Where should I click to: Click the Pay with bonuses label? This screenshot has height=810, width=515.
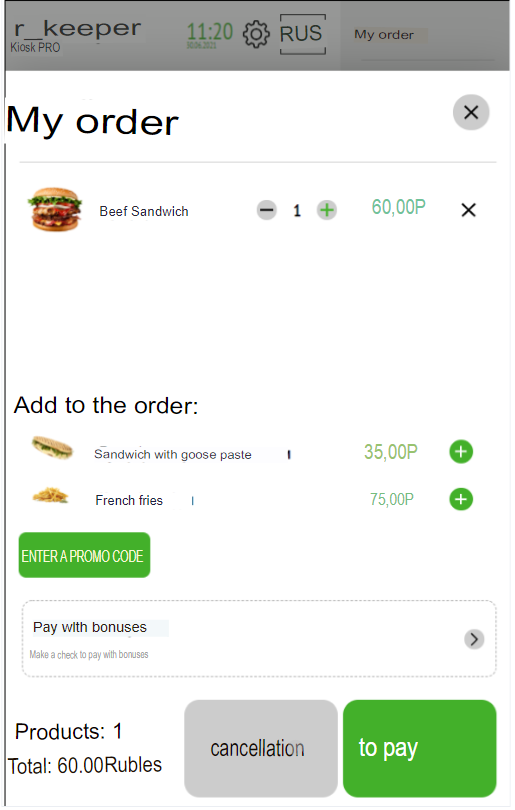(90, 627)
